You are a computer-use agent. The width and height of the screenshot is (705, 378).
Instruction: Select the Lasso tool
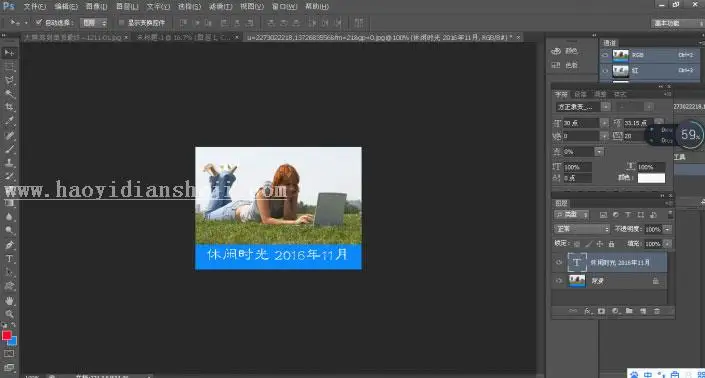coord(9,80)
